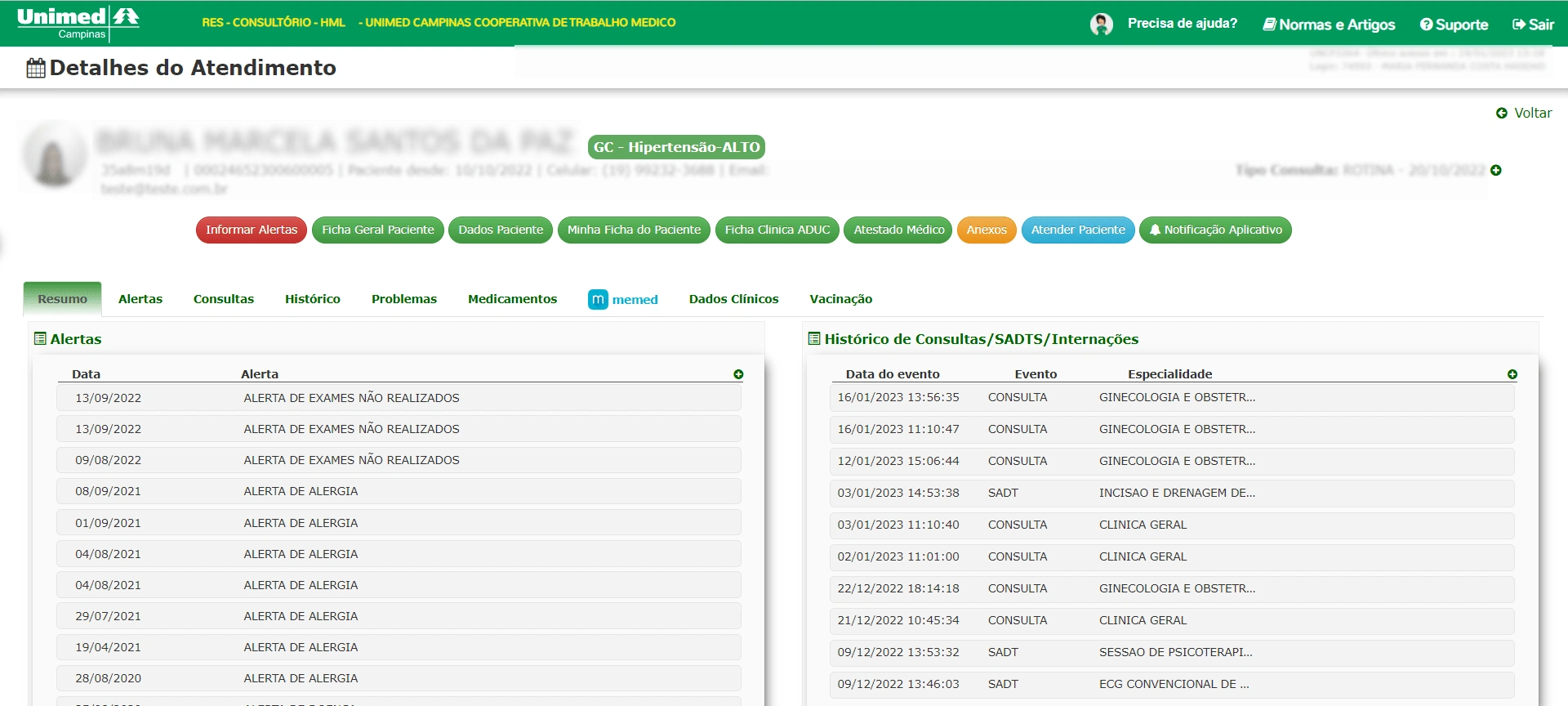Screen dimensions: 1568x706
Task: Add an alert with the green plus icon
Action: tap(738, 374)
